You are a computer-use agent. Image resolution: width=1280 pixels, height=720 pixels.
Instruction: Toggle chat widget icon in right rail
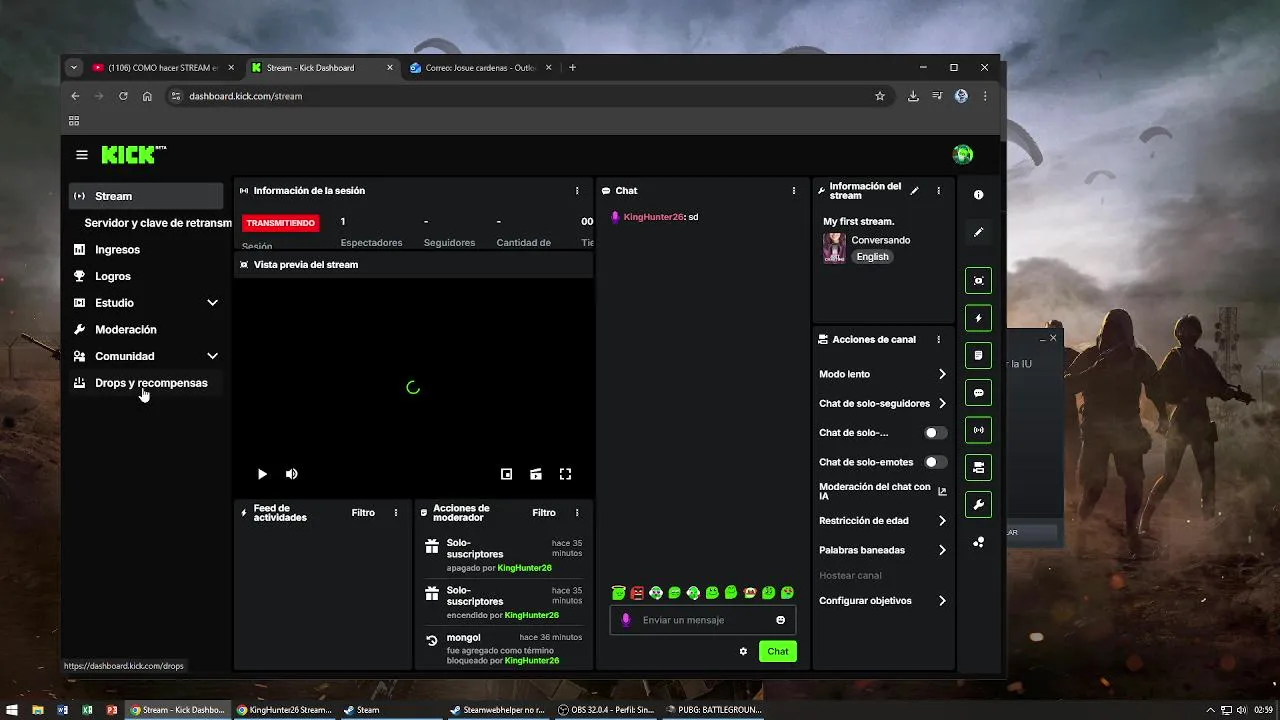[979, 393]
